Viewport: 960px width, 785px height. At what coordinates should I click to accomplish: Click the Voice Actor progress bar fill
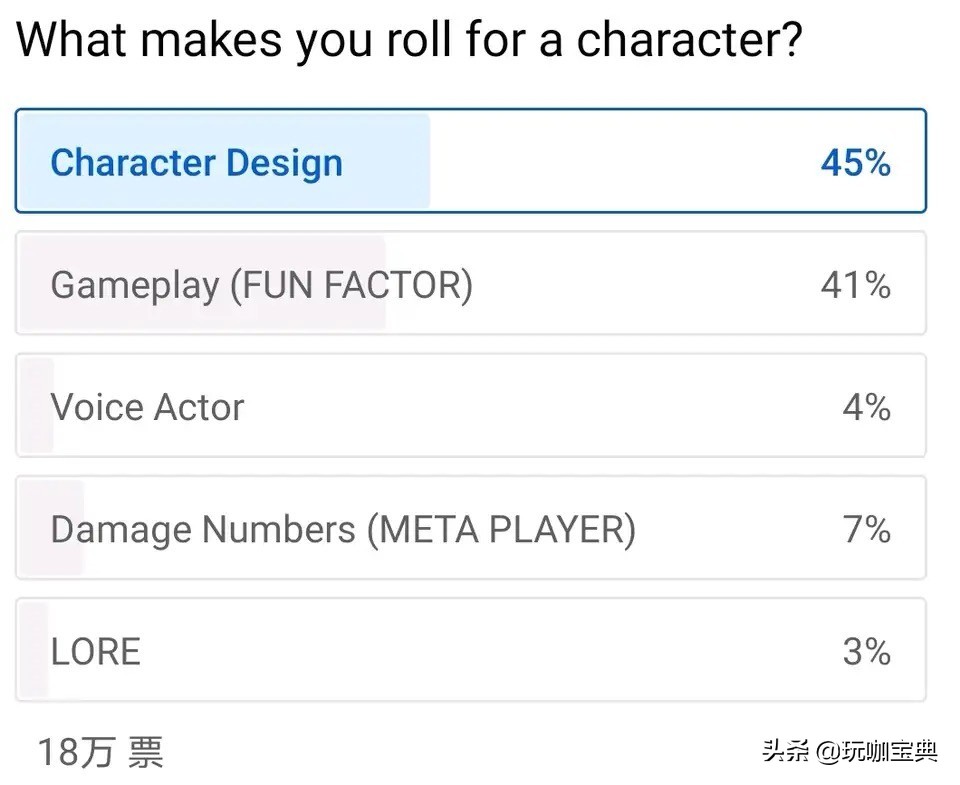37,405
